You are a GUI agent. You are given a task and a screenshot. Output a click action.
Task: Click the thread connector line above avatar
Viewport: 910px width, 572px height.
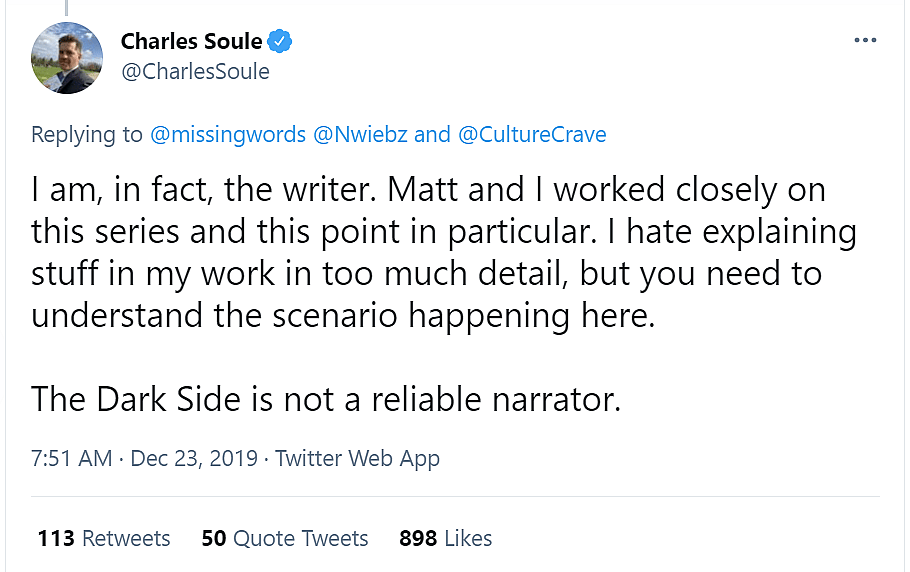(67, 6)
